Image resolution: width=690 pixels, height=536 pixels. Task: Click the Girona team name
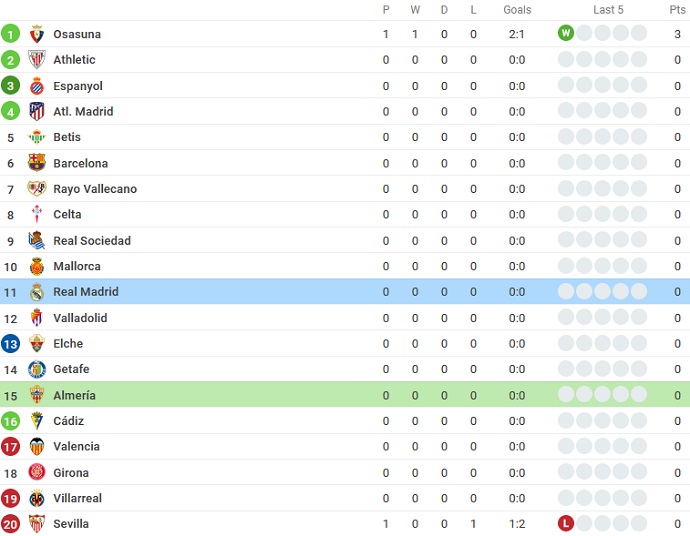pyautogui.click(x=71, y=473)
